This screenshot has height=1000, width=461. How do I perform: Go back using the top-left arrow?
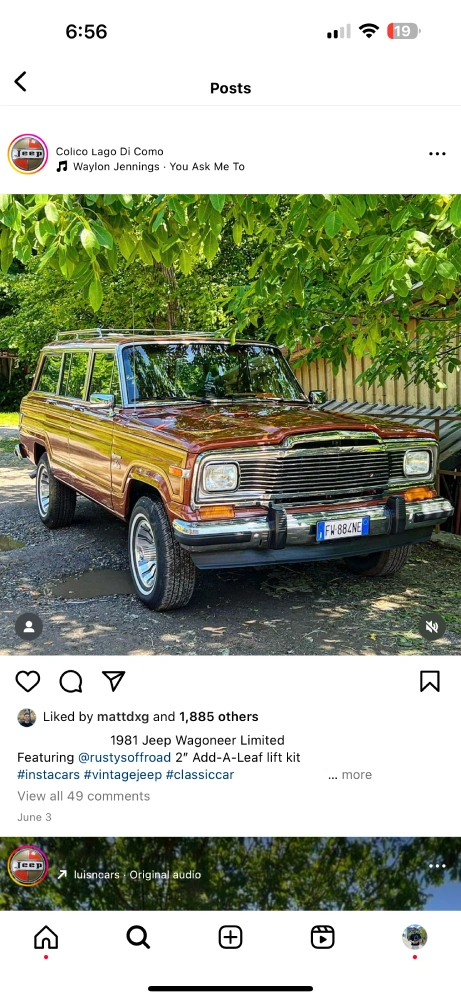20,82
